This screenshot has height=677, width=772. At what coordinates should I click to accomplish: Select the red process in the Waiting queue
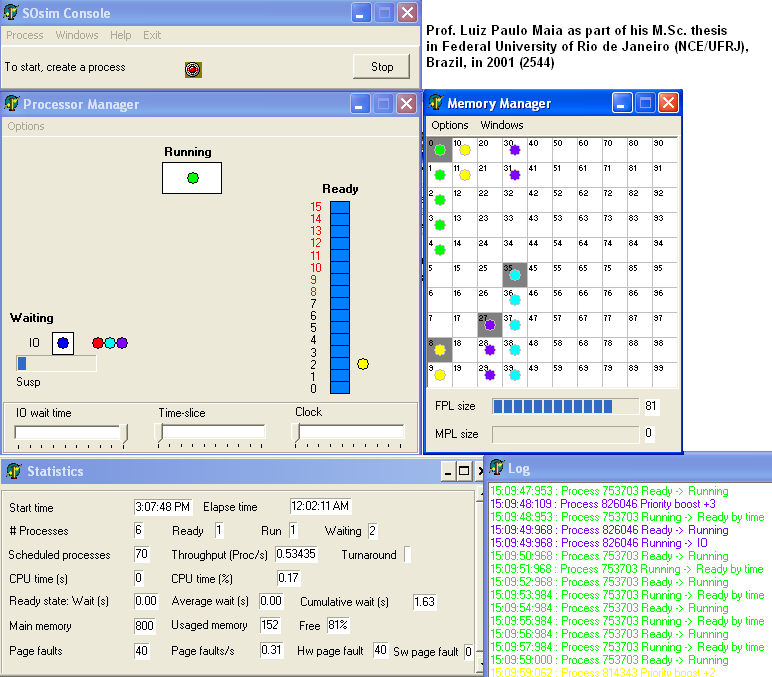pyautogui.click(x=98, y=343)
